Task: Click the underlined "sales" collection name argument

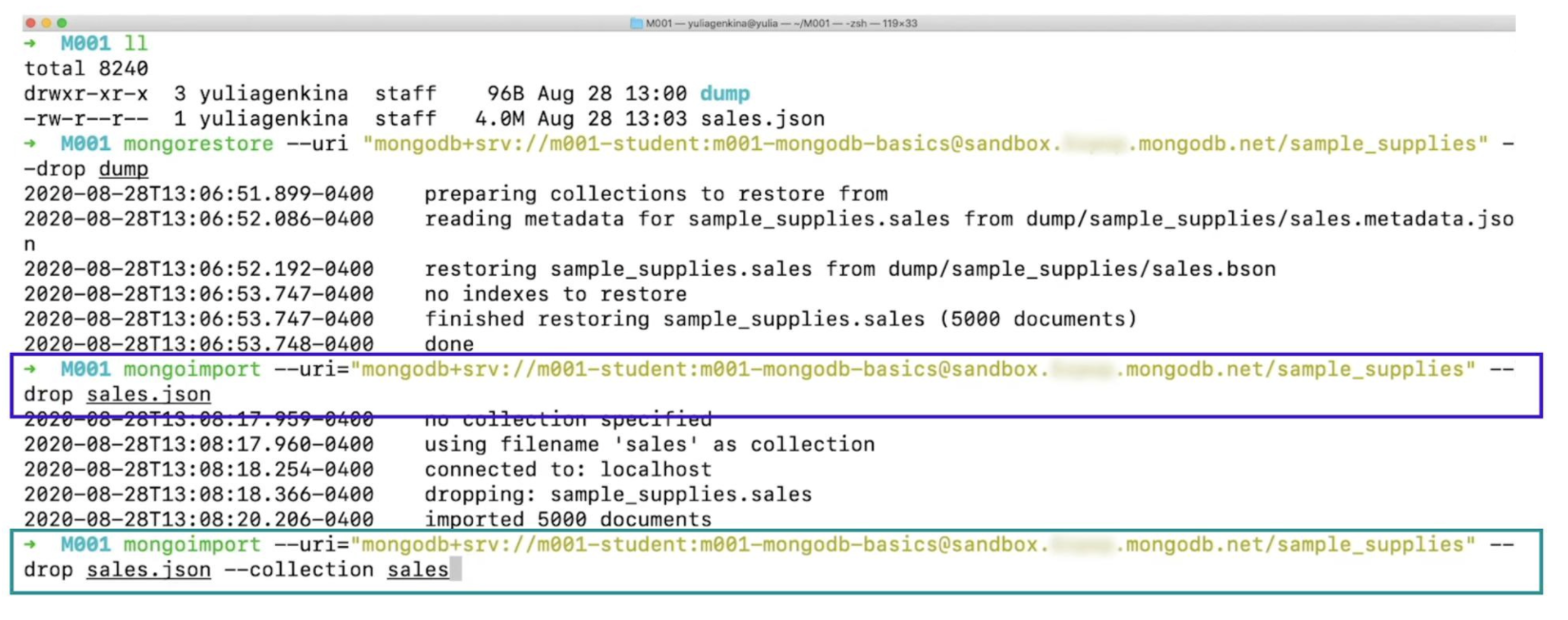Action: [x=418, y=571]
